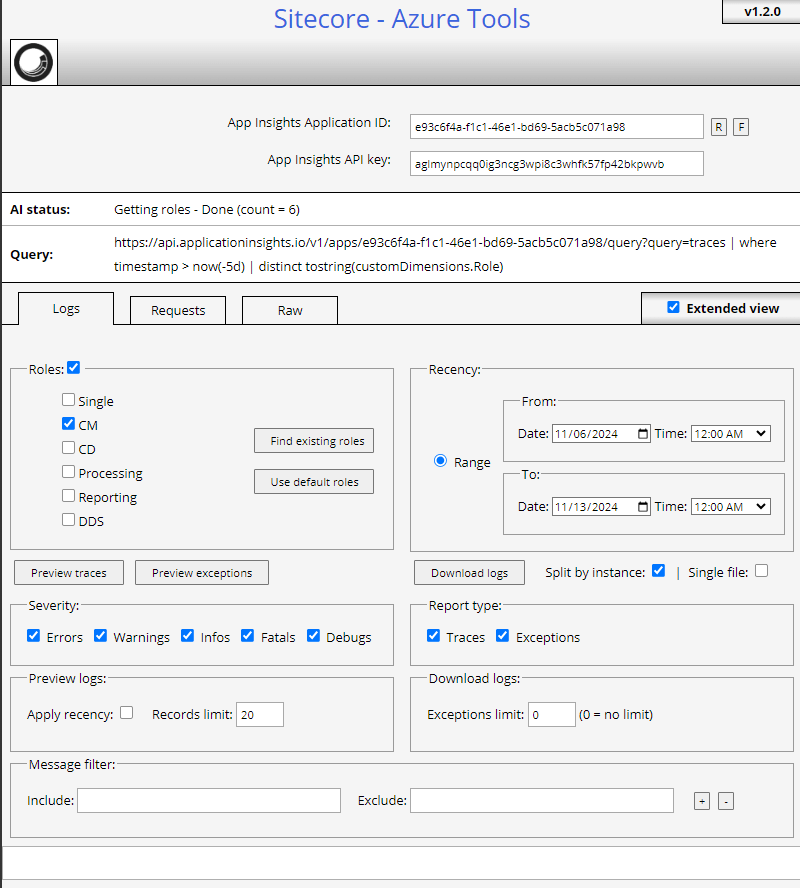Screen dimensions: 800x888
Task: Enable the Processing role checkbox
Action: click(68, 472)
